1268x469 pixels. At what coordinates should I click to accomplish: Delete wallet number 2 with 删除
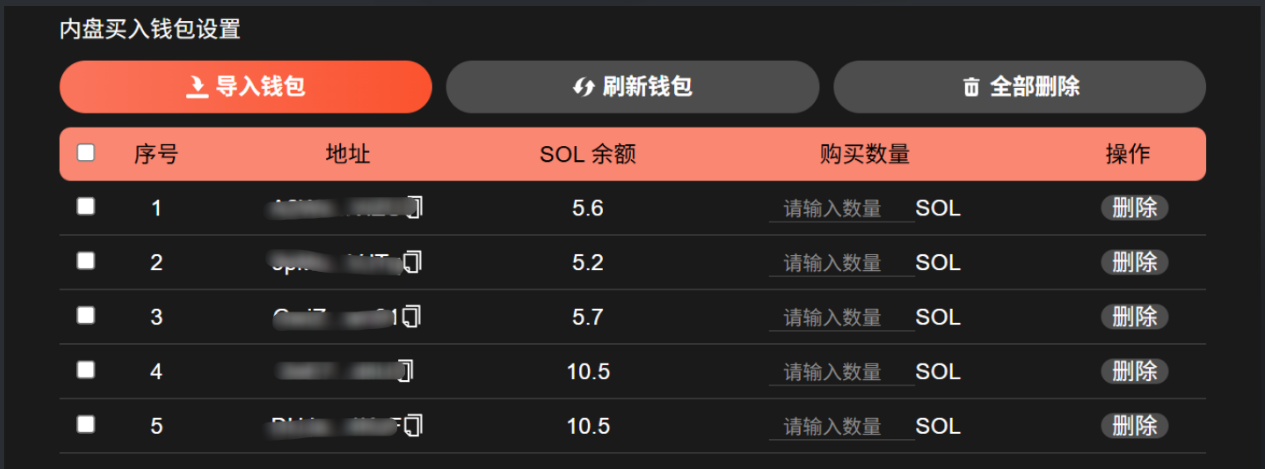point(1135,262)
